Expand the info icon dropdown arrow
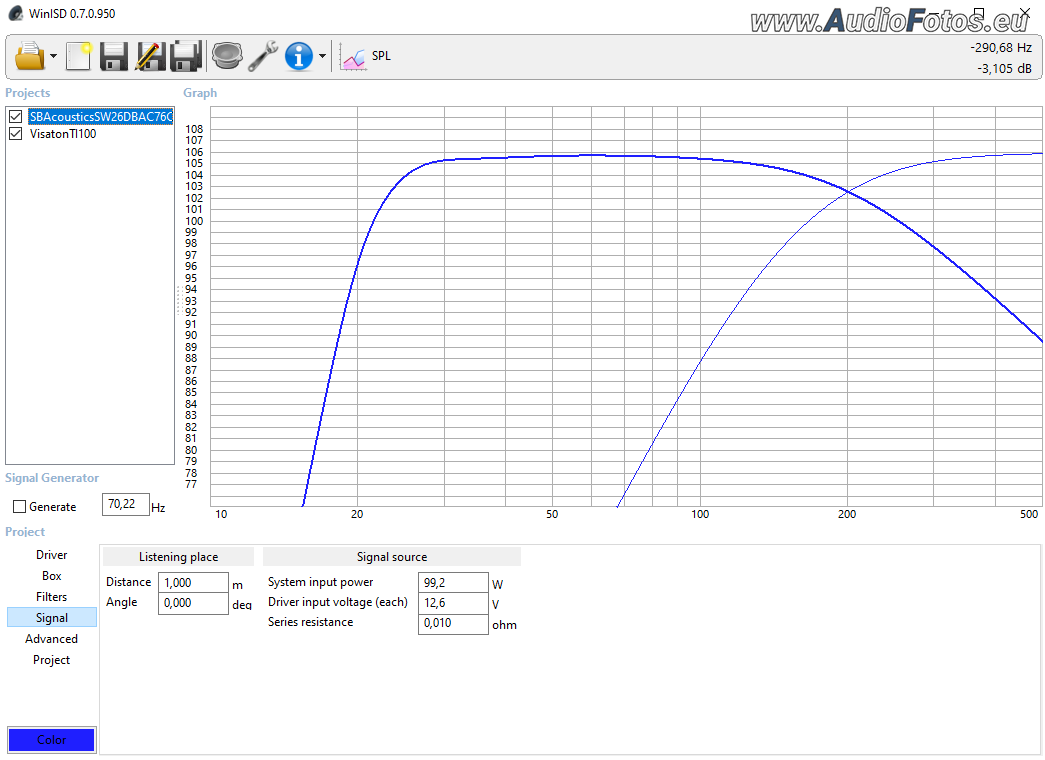The image size is (1045, 760). 323,57
